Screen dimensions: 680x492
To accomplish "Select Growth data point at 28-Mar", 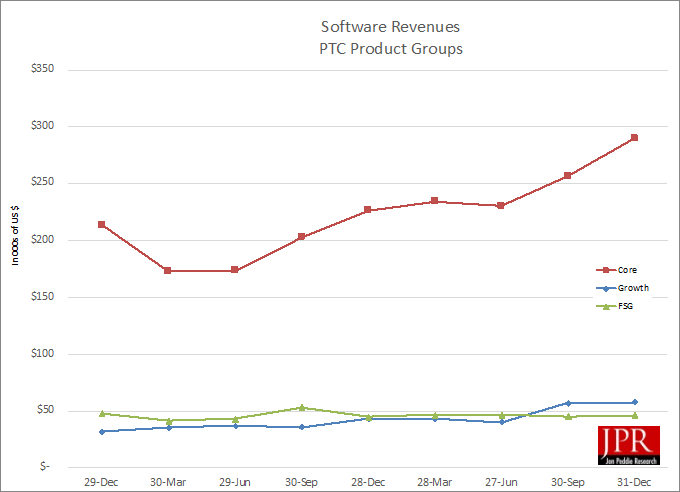I will point(435,419).
